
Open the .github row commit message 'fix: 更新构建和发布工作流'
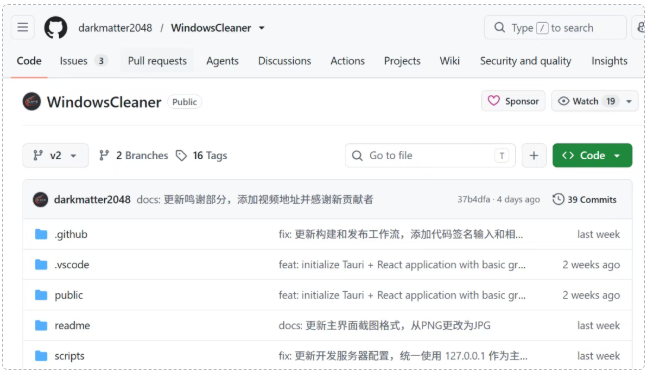point(400,234)
